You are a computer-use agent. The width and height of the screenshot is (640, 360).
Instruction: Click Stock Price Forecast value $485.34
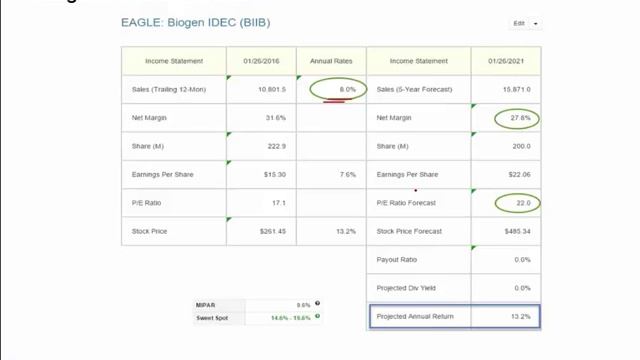click(518, 231)
